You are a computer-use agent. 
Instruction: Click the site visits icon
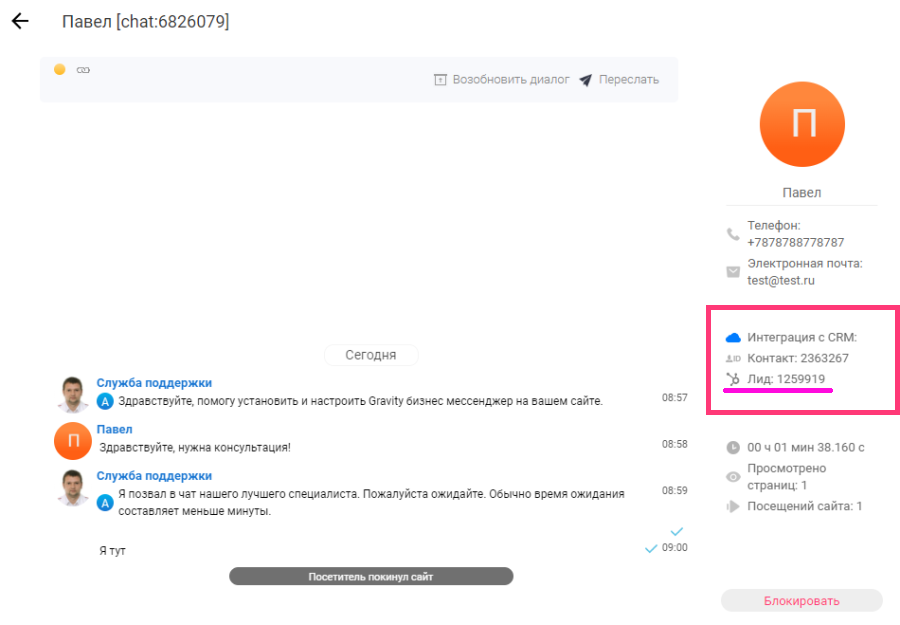click(x=733, y=506)
